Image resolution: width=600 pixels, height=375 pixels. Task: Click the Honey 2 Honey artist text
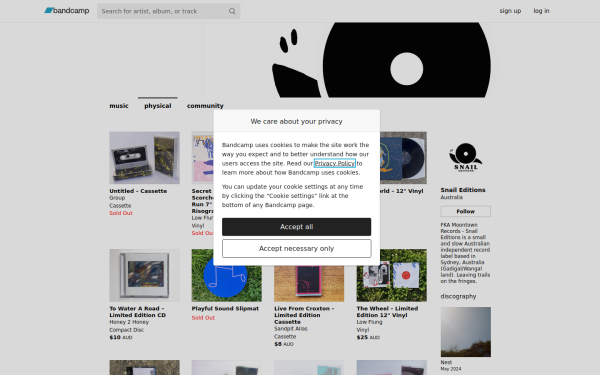(129, 322)
